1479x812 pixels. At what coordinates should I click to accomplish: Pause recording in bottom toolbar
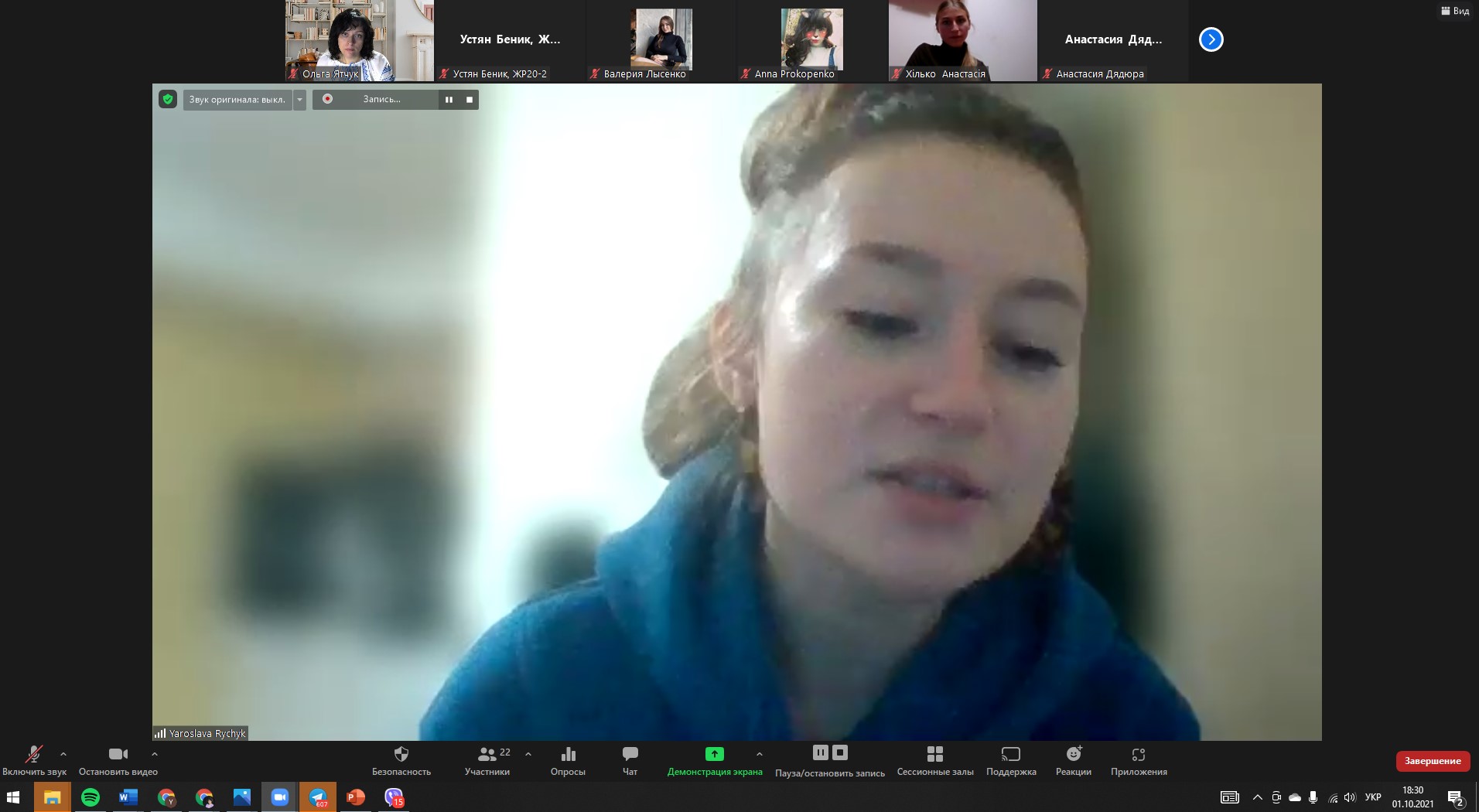pyautogui.click(x=821, y=752)
